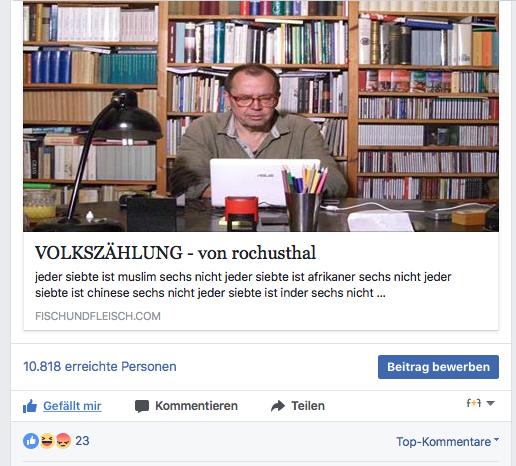
Task: Click the article description starting jeder siebte
Action: click(x=243, y=285)
